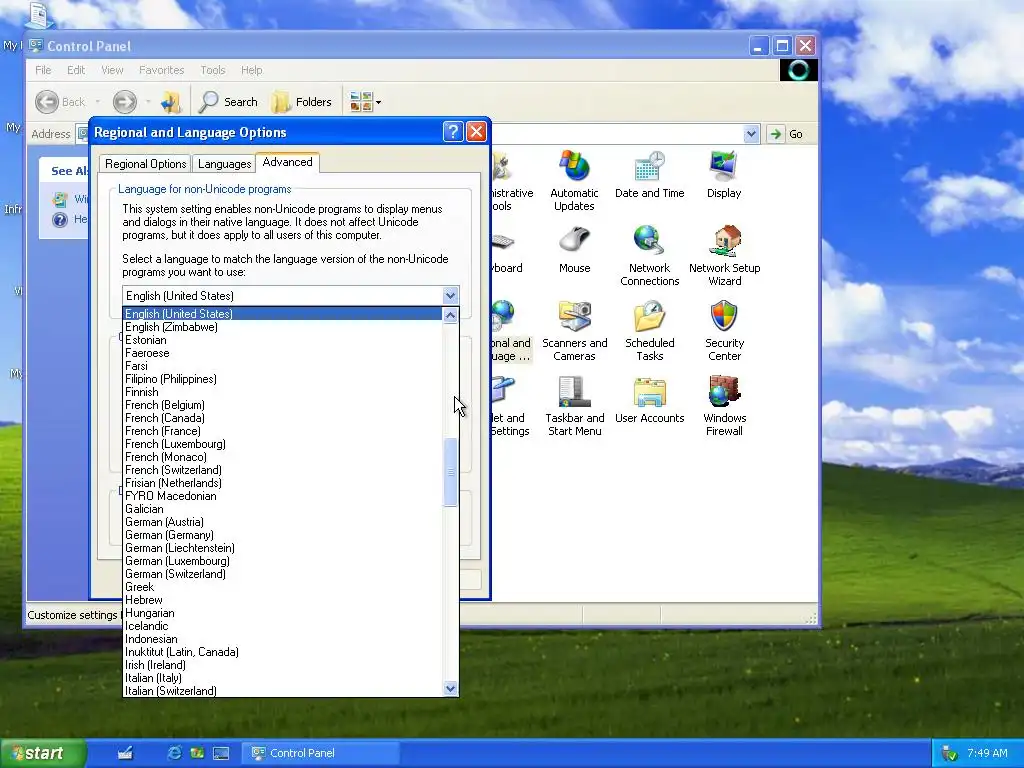Open Network Connections icon
The width and height of the screenshot is (1024, 768).
tap(649, 256)
